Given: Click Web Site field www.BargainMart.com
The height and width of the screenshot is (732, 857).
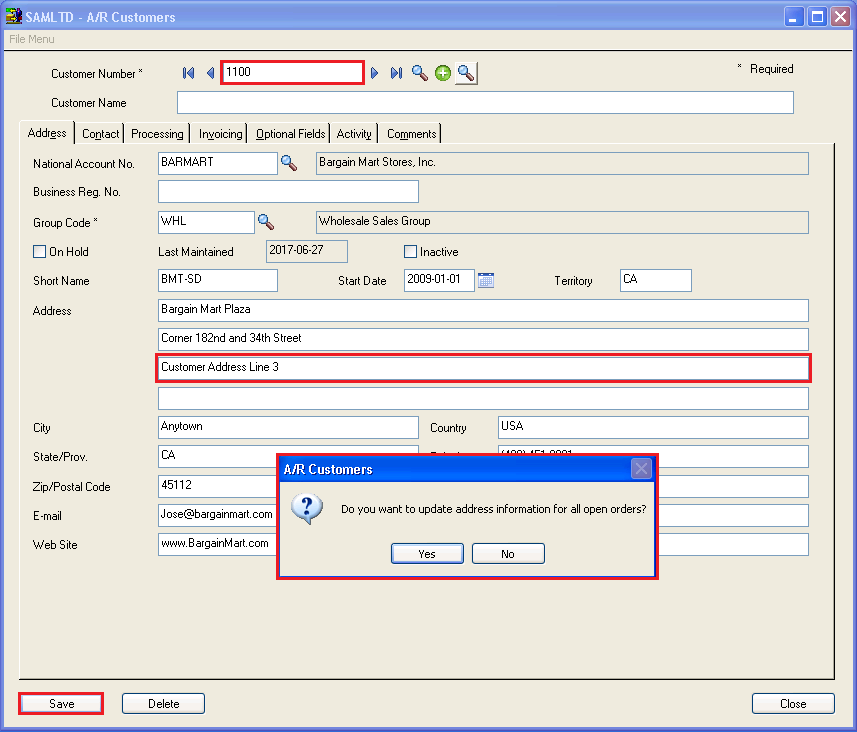Looking at the screenshot, I should (218, 544).
